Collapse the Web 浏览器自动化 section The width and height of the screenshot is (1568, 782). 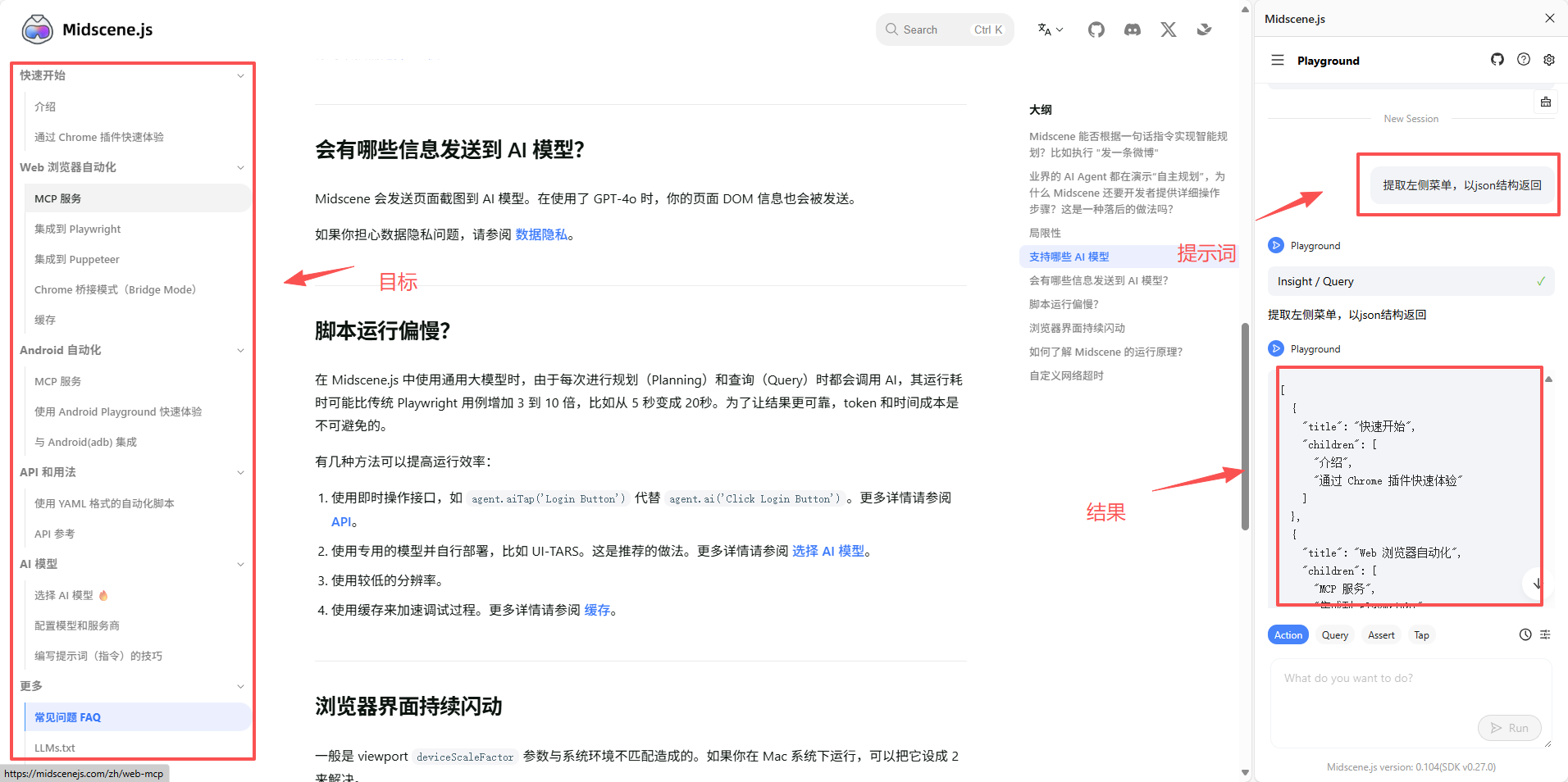coord(240,167)
